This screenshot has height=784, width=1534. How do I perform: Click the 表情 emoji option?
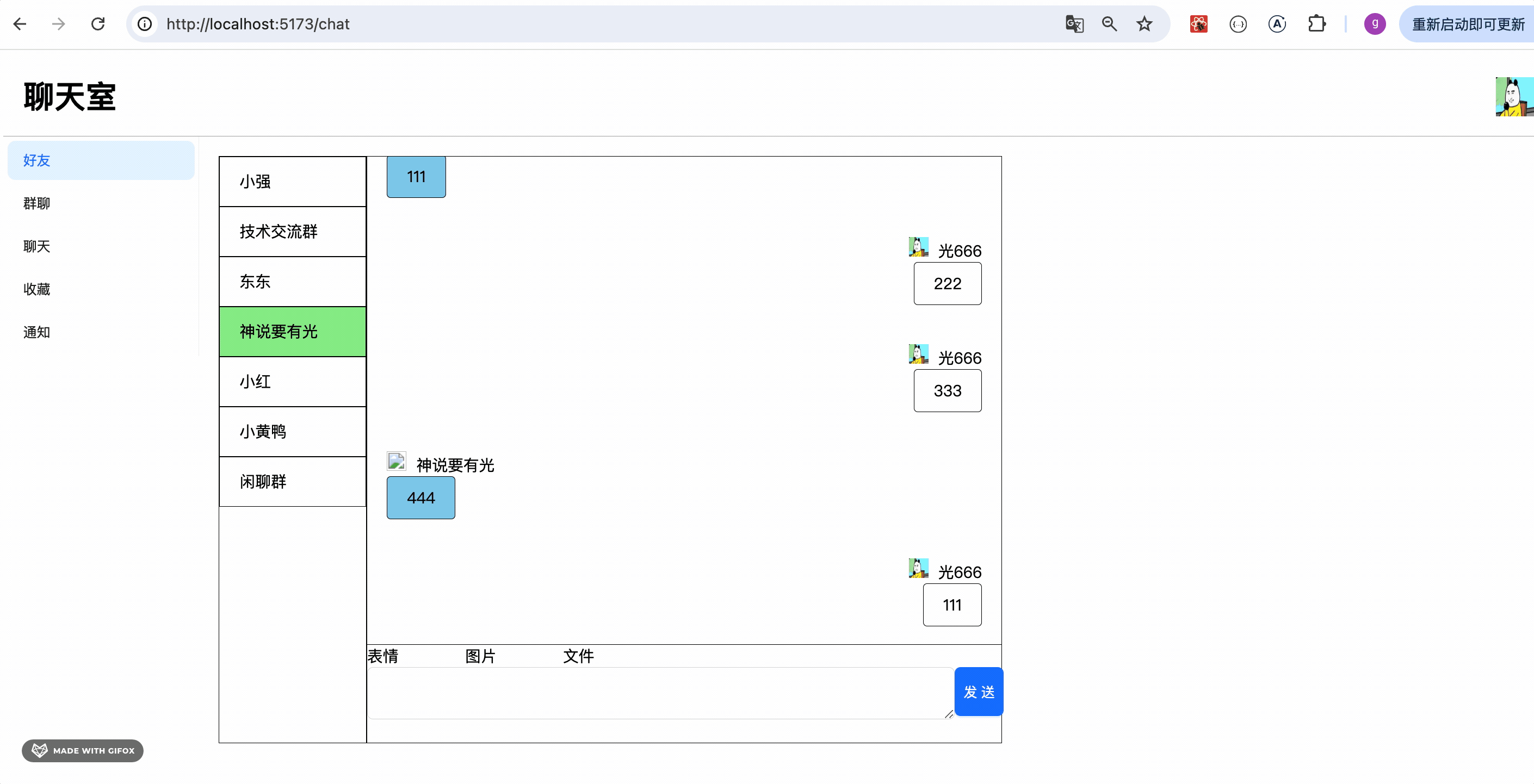click(383, 656)
